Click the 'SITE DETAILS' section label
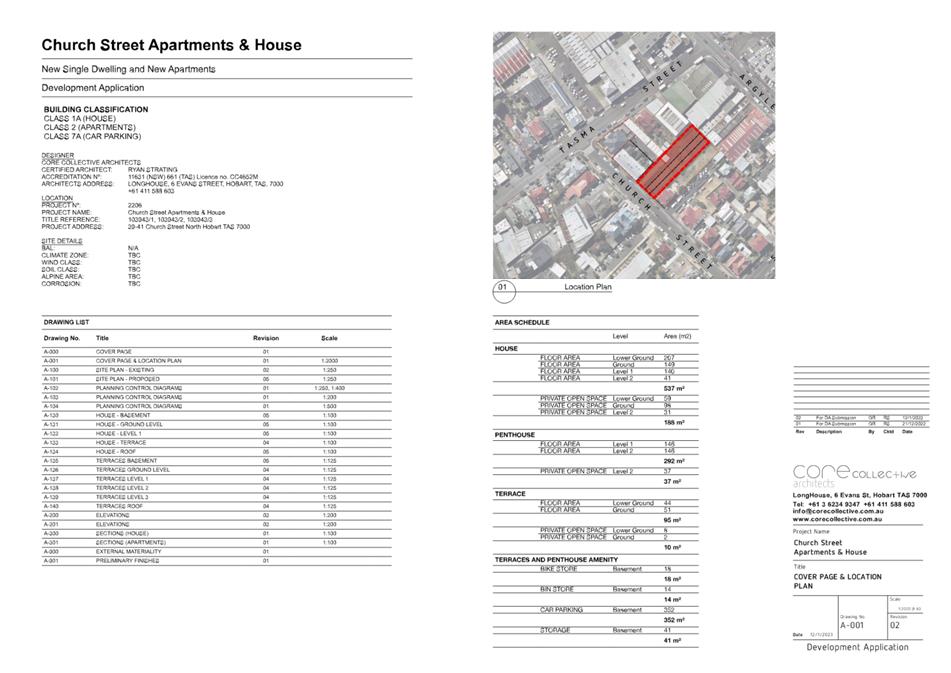951x673 pixels. click(x=62, y=241)
